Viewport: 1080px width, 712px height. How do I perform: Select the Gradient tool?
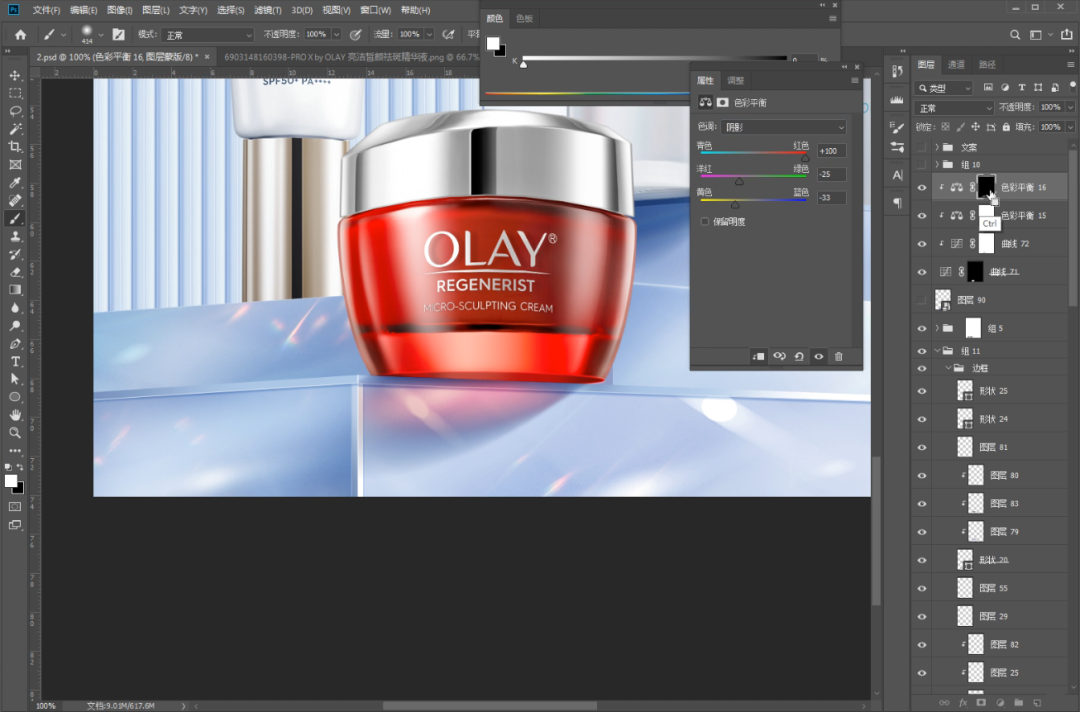click(x=14, y=290)
